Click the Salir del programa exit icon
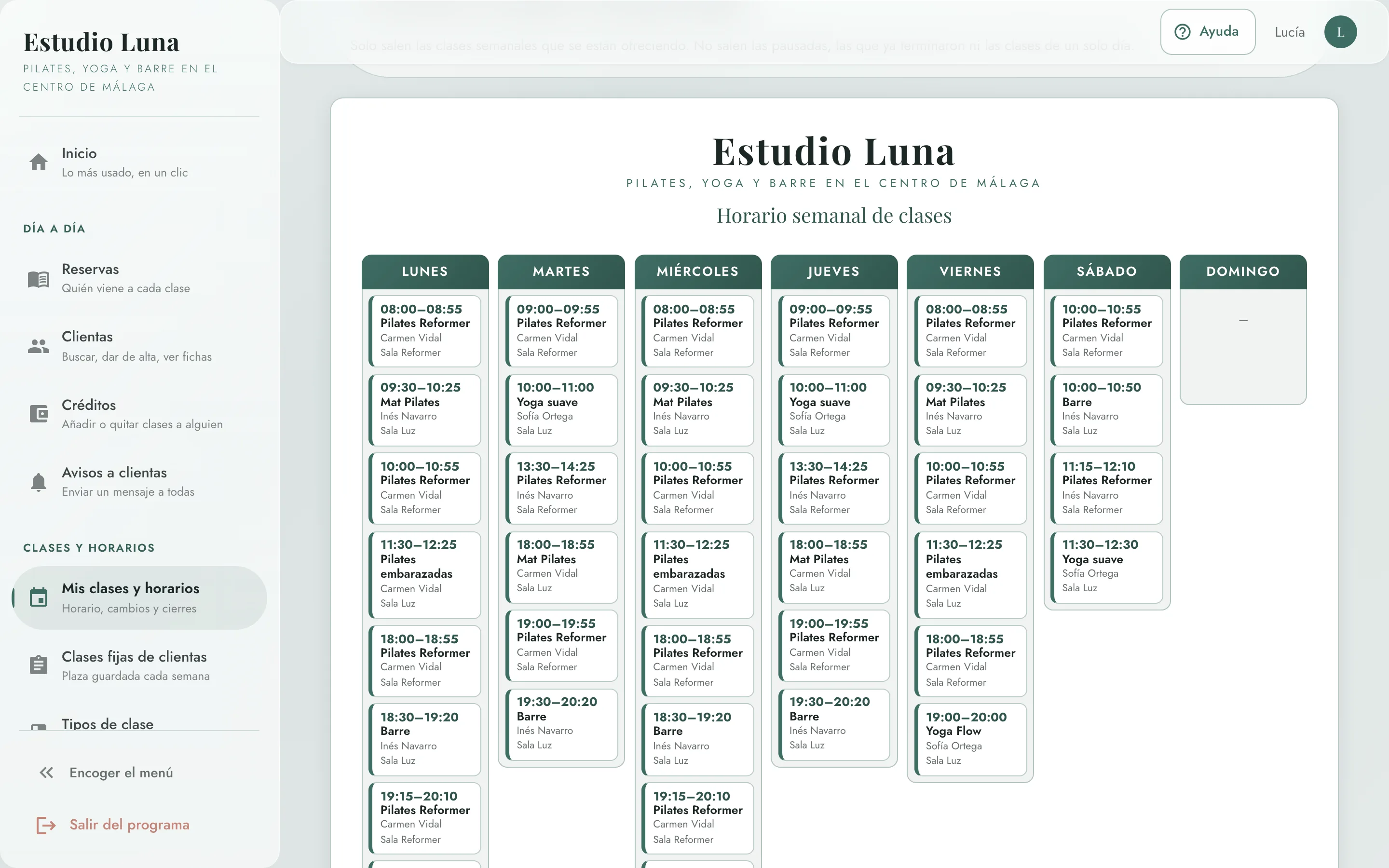Screen dimensions: 1389x868 pos(46,825)
